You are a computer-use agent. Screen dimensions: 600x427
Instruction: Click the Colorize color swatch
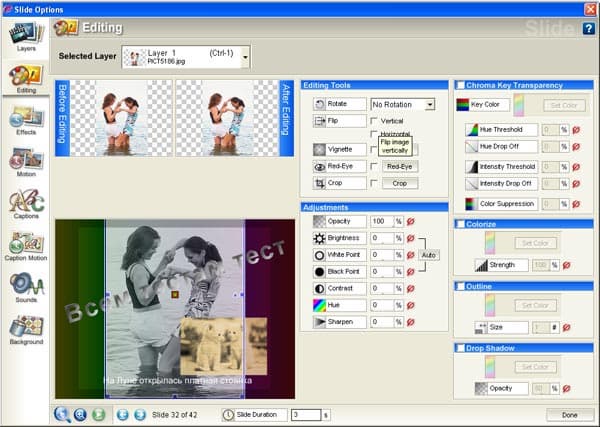pyautogui.click(x=490, y=243)
